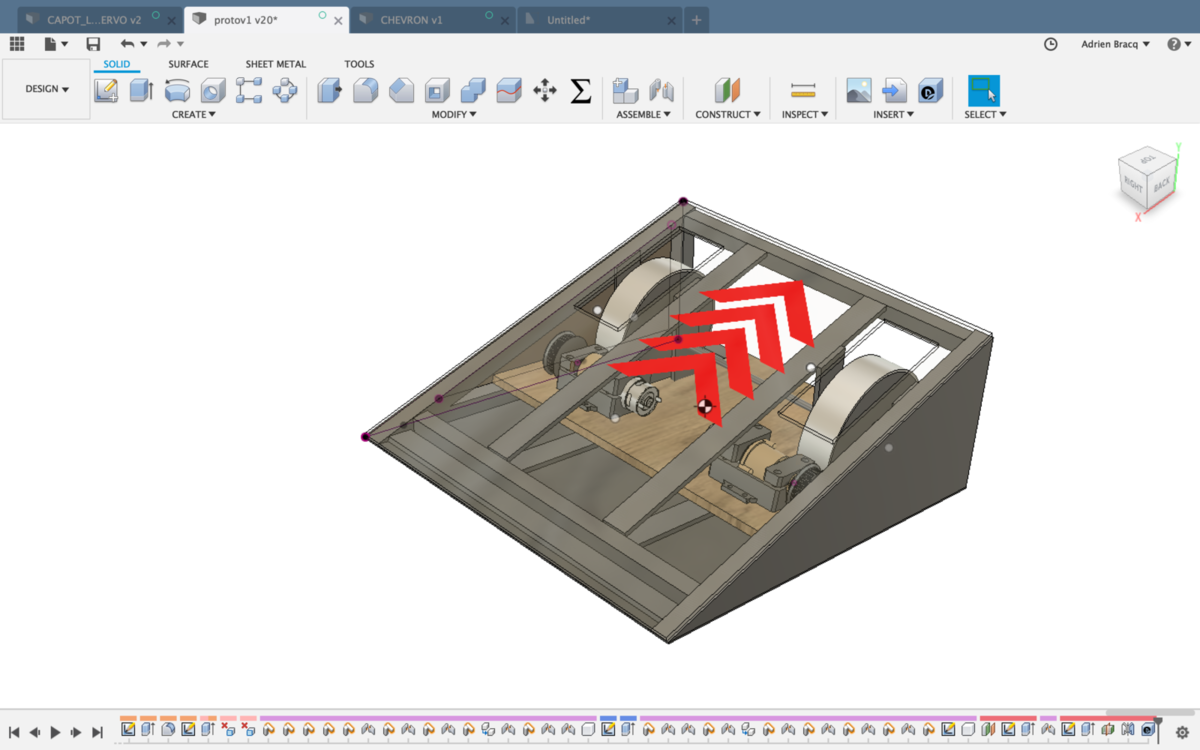Switch to the SURFACE tab

188,64
